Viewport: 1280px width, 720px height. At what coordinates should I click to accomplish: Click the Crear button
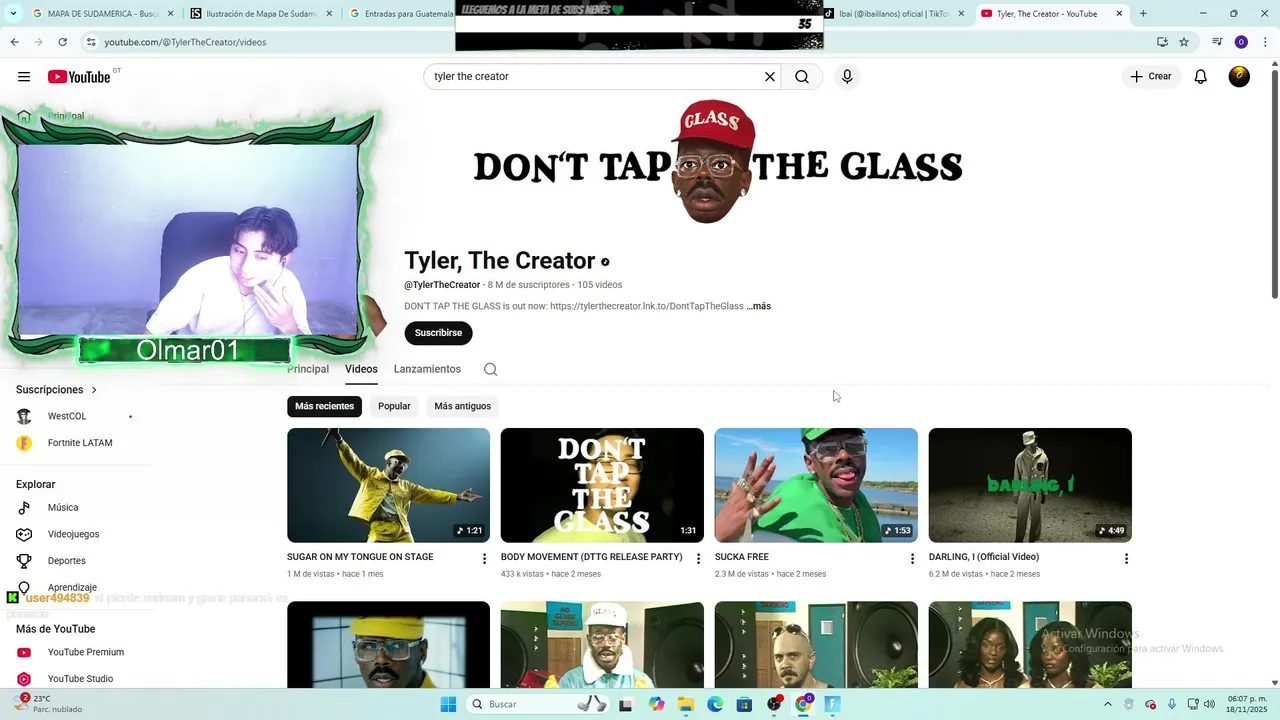1151,77
